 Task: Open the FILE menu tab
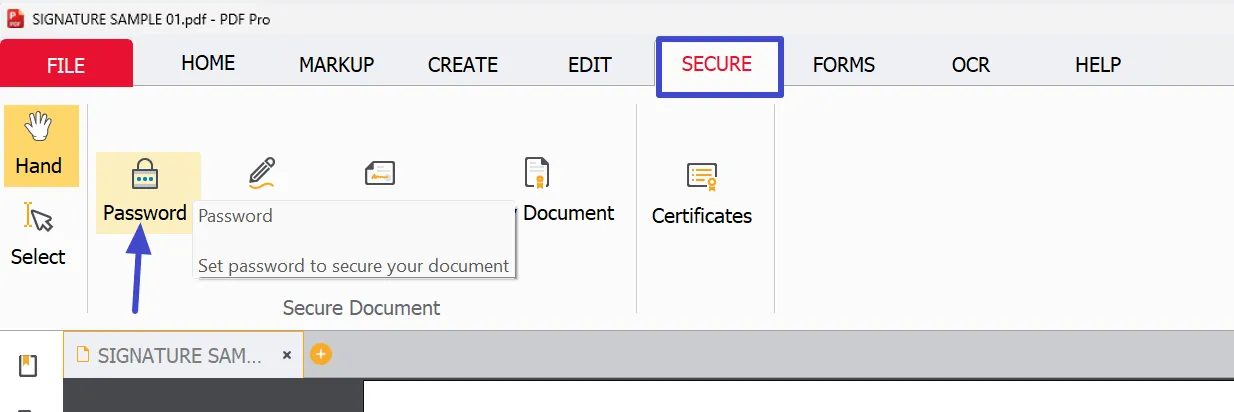(67, 66)
